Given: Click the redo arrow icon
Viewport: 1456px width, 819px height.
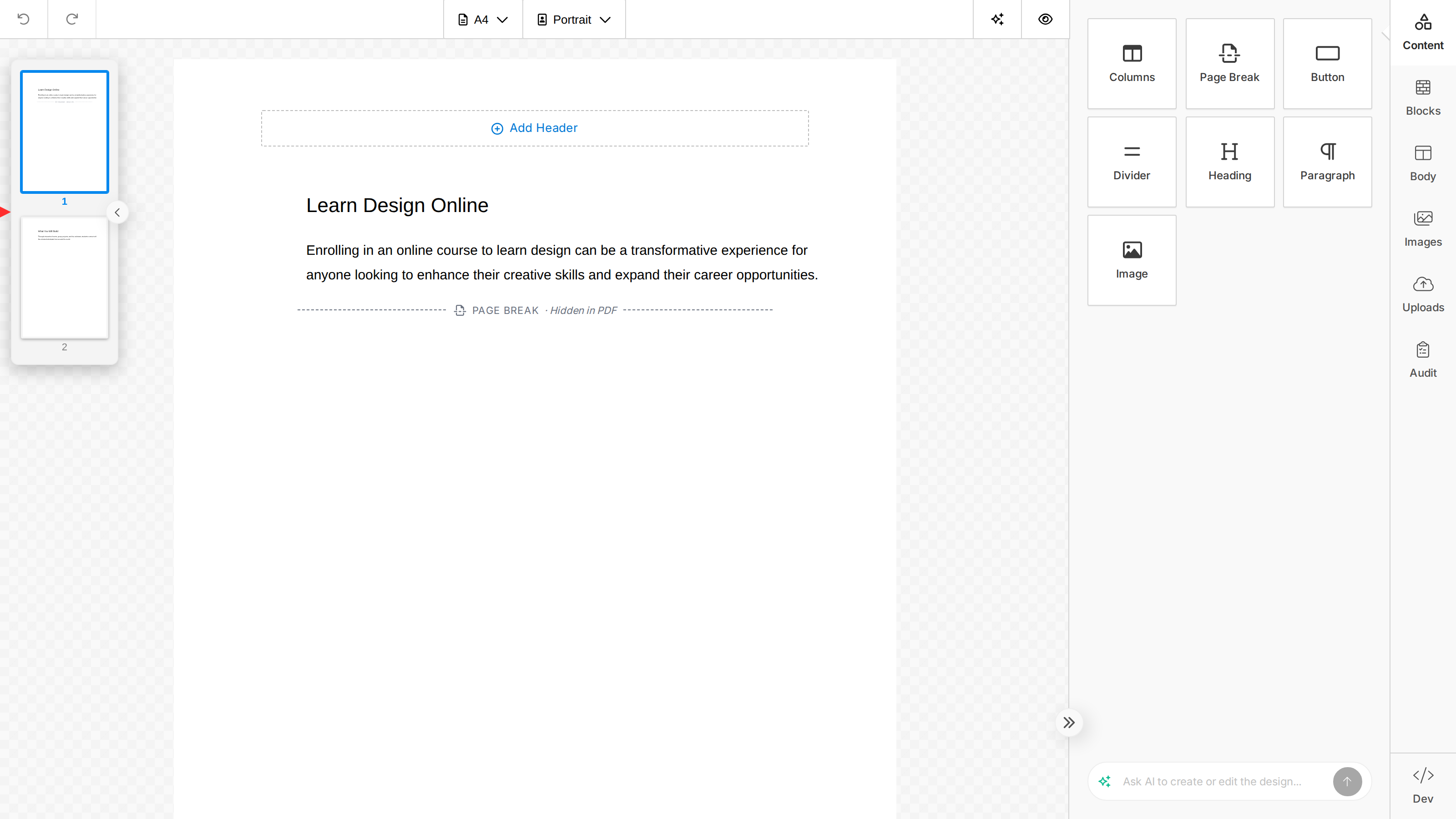Looking at the screenshot, I should coord(72,19).
